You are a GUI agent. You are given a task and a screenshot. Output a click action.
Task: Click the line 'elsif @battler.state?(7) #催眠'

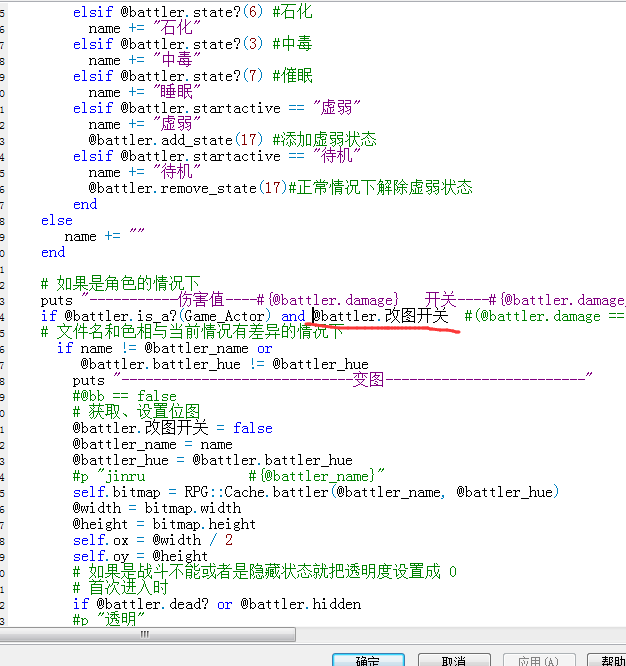[x=192, y=76]
